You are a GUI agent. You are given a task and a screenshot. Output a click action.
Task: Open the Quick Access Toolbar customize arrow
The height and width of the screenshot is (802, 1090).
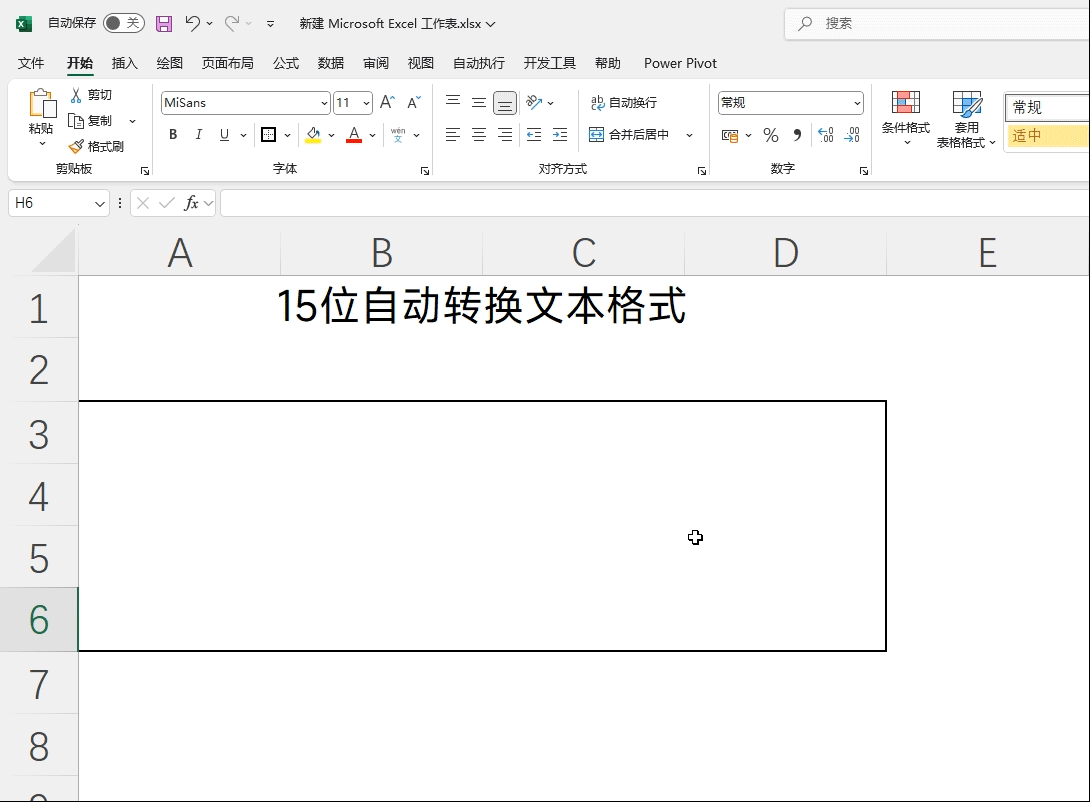pyautogui.click(x=270, y=24)
